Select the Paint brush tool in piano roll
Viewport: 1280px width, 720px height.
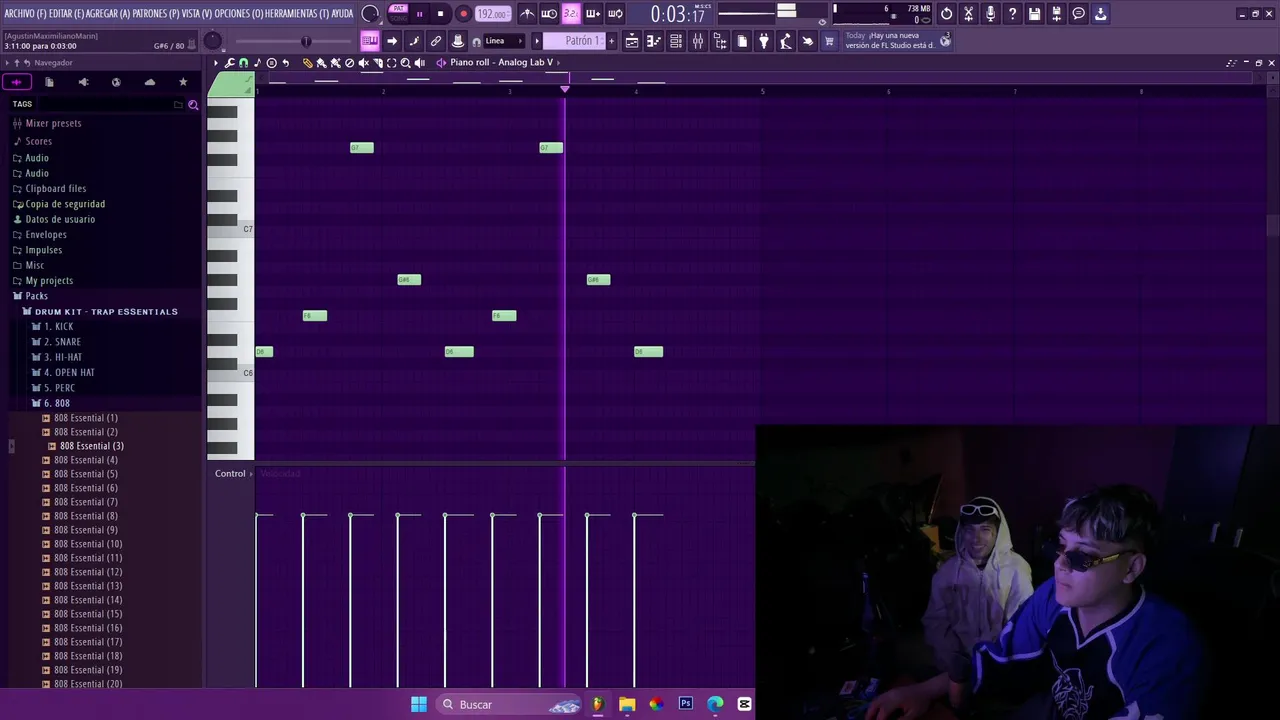coord(321,63)
